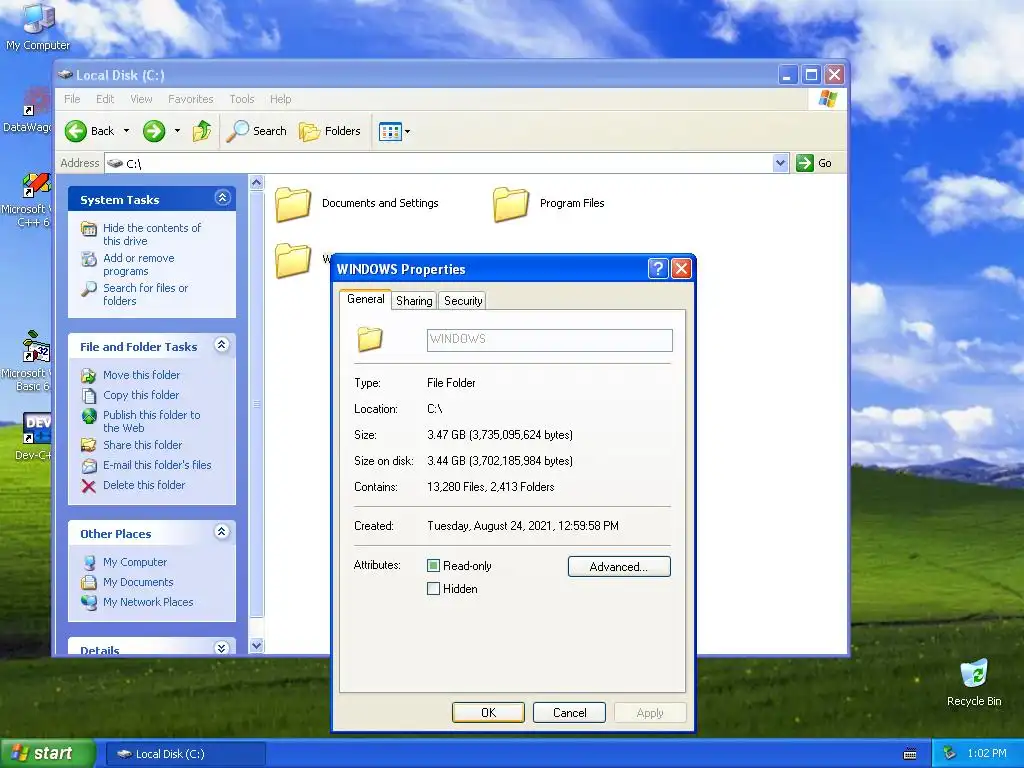The image size is (1024, 768).
Task: Open the My Computer desktop icon
Action: [38, 26]
